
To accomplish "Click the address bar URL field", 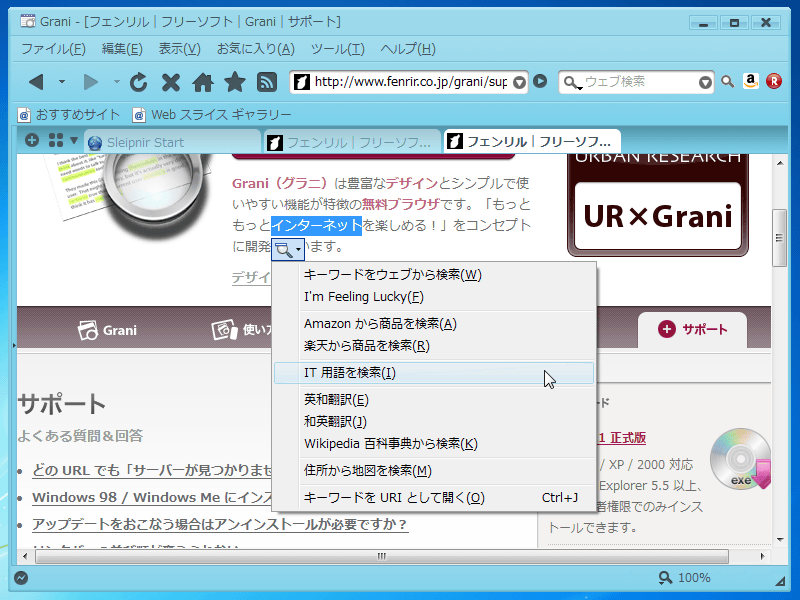I will coord(410,82).
